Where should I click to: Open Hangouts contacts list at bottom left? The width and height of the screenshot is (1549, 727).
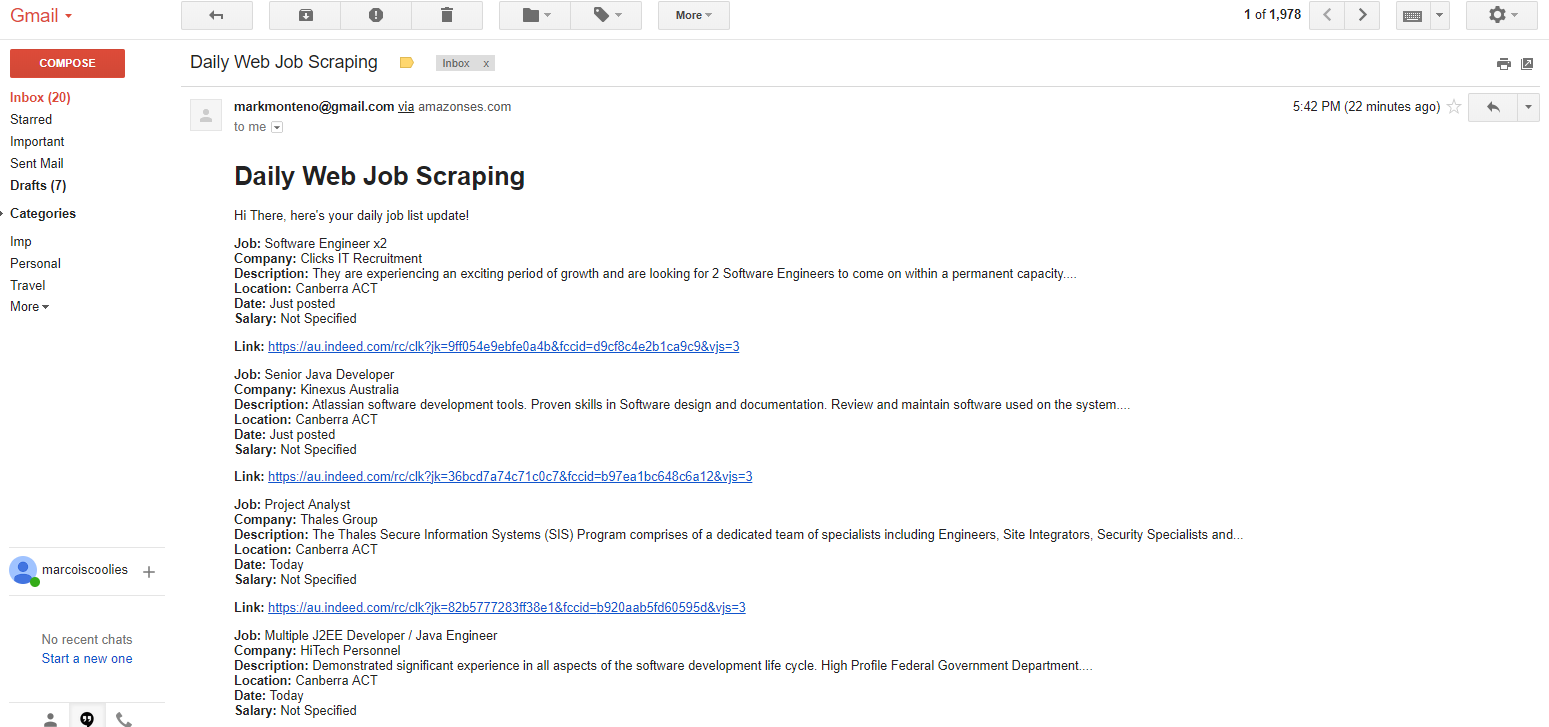(49, 717)
